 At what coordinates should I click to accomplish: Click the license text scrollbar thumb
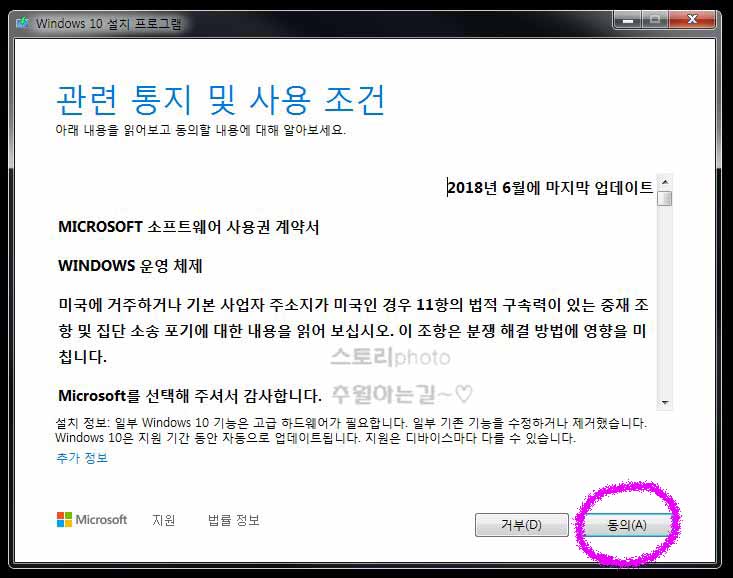665,198
